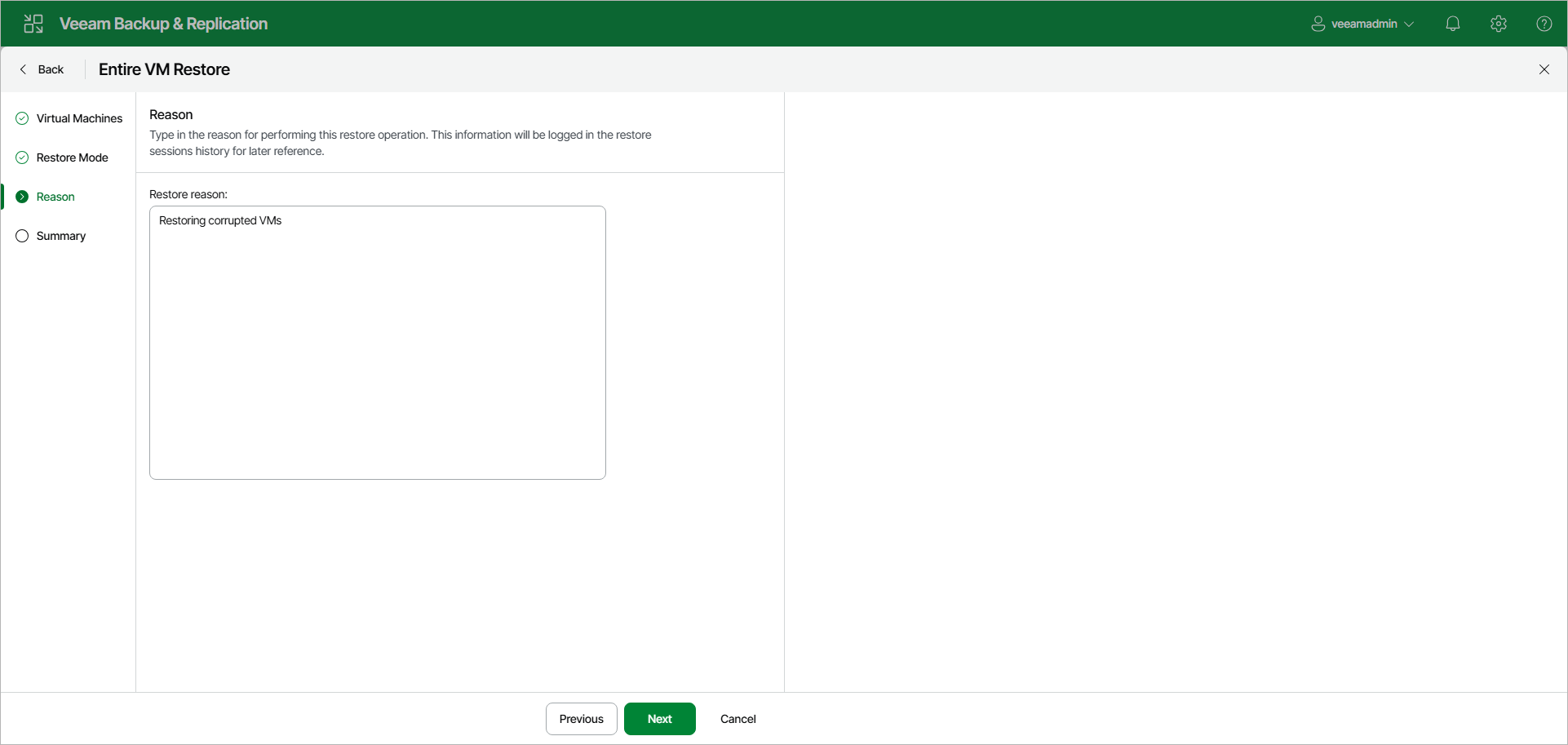1568x745 pixels.
Task: Click the Veeam Backup & Replication title
Action: click(x=163, y=24)
